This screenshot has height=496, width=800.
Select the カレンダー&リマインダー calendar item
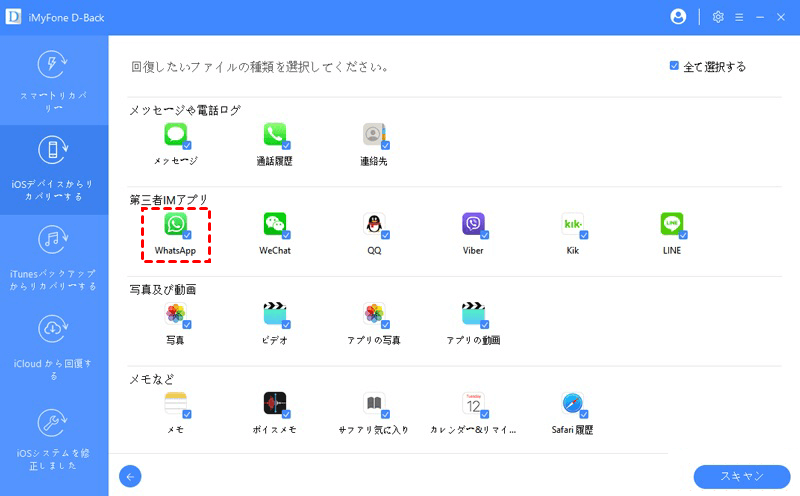pyautogui.click(x=473, y=403)
